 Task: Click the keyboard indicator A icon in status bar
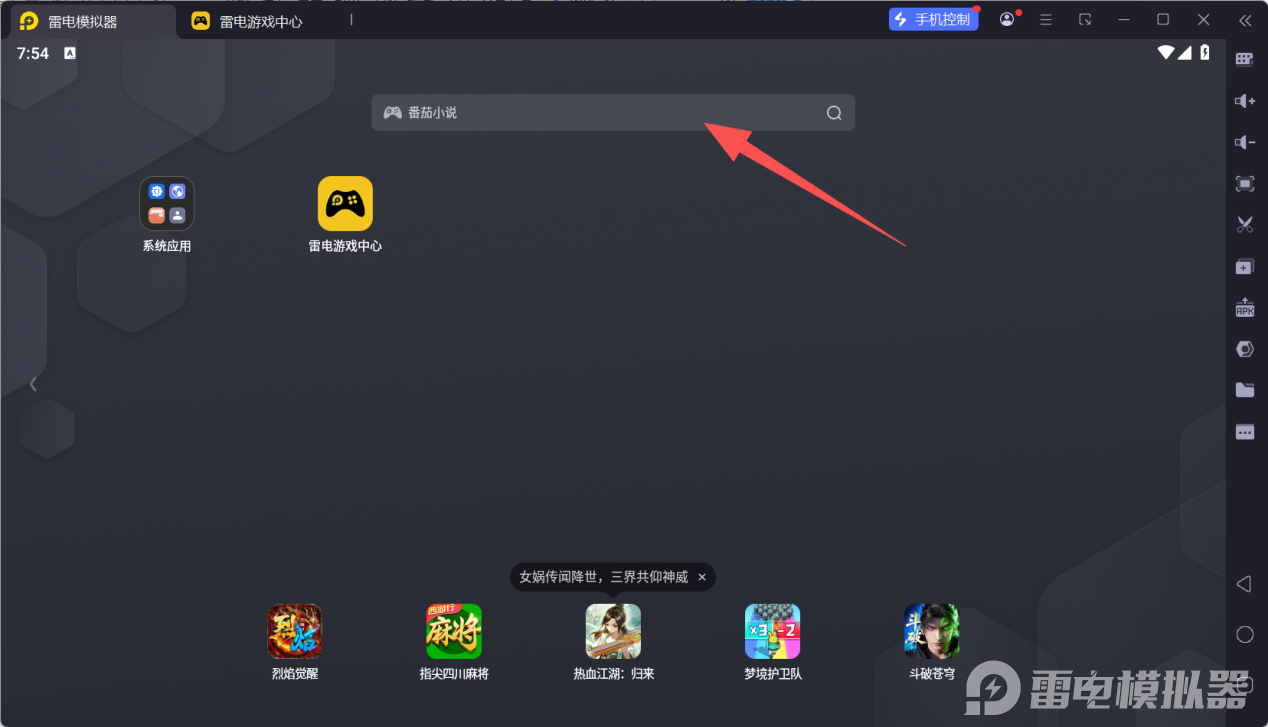70,53
